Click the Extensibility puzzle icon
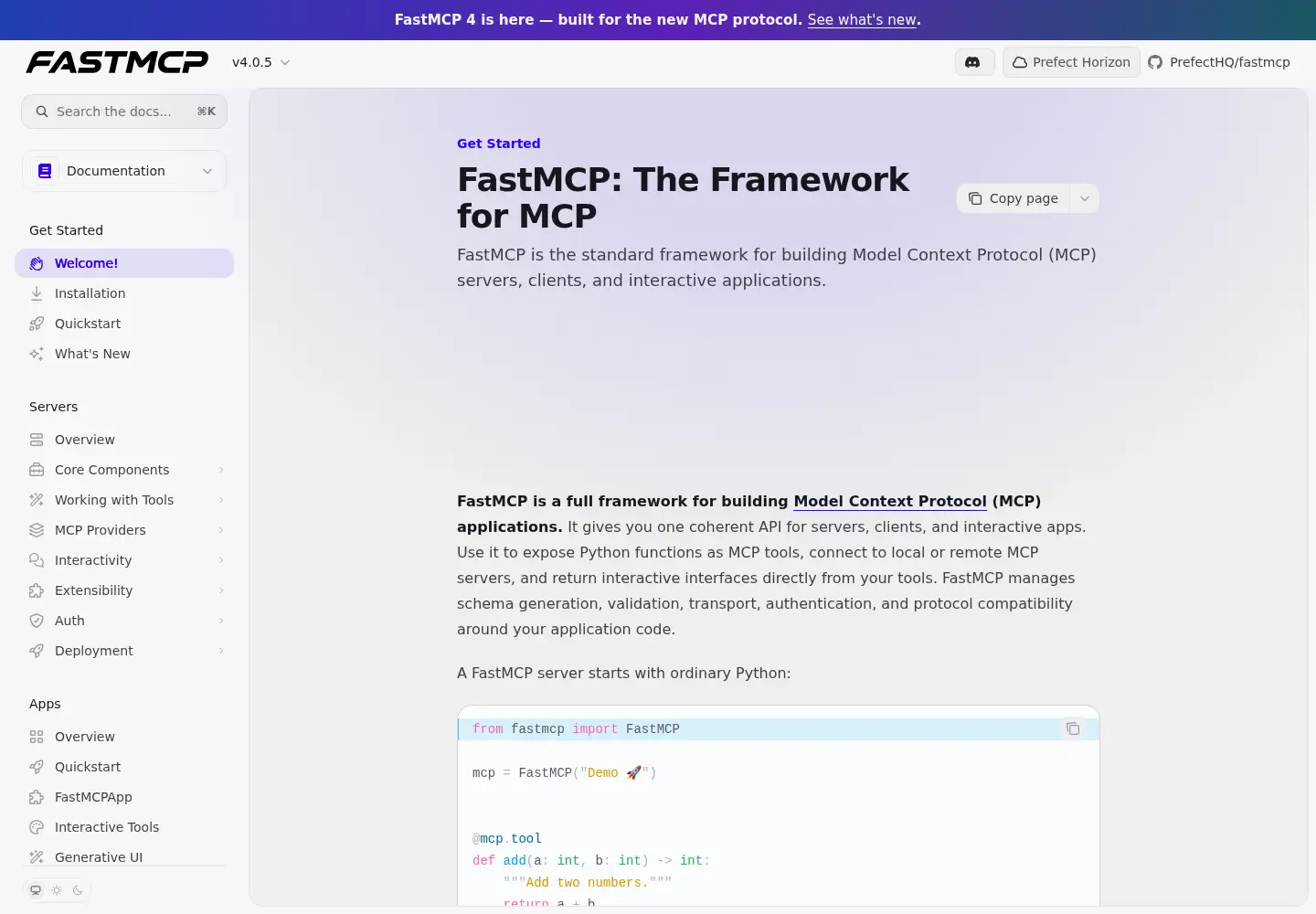The height and width of the screenshot is (914, 1316). (x=37, y=590)
